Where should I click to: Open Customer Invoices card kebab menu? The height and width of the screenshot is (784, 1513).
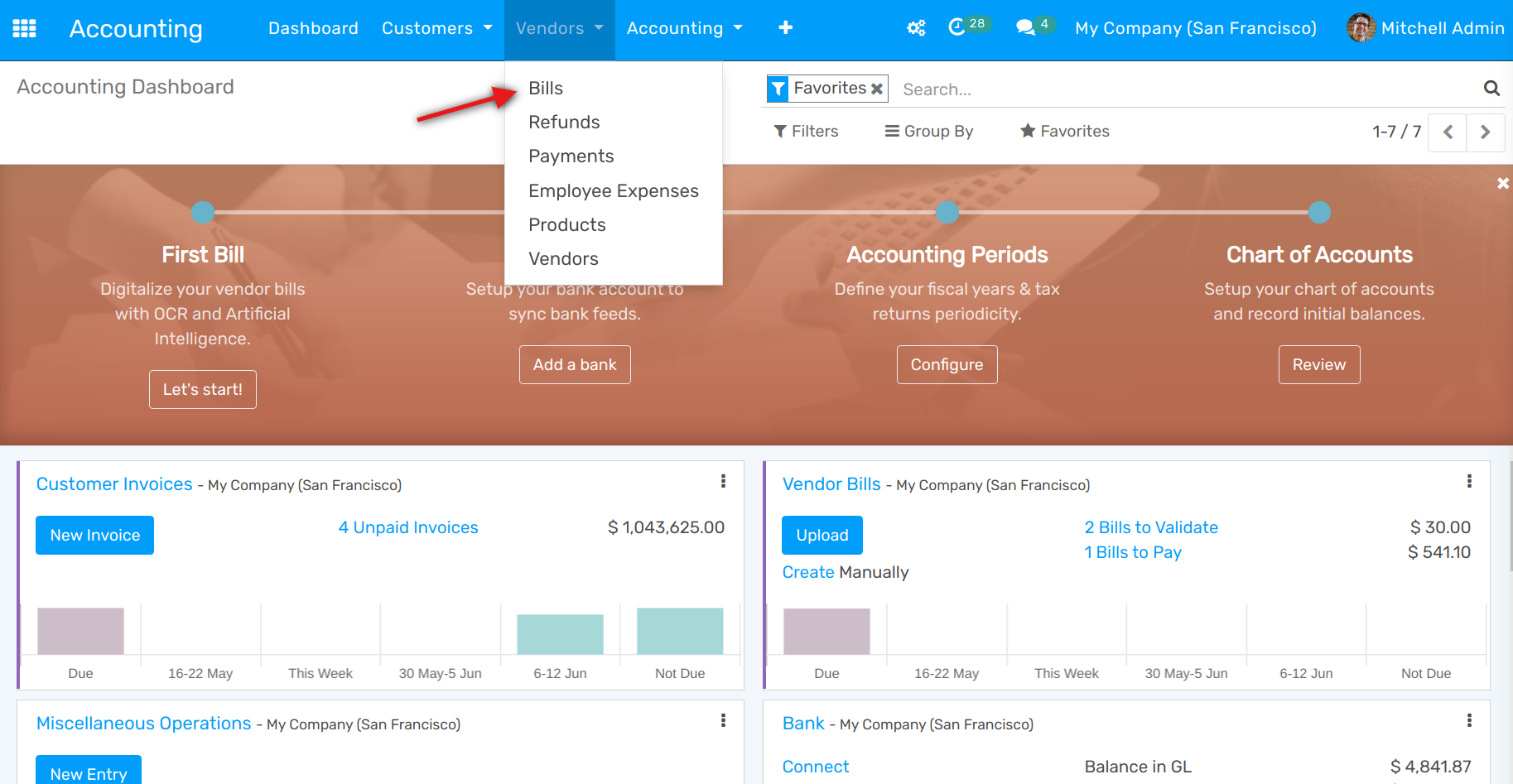pos(723,482)
